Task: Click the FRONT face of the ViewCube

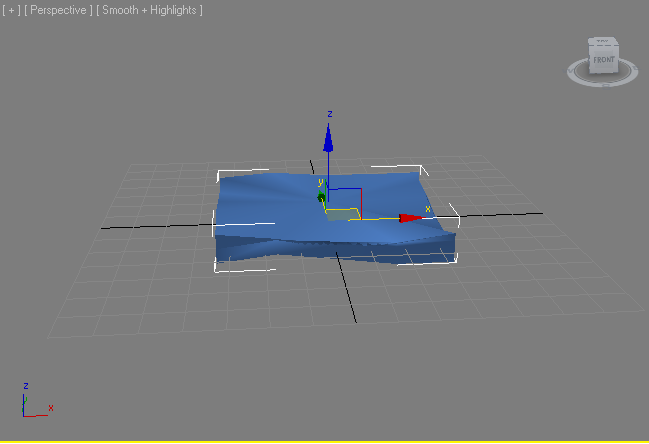Action: (x=603, y=60)
